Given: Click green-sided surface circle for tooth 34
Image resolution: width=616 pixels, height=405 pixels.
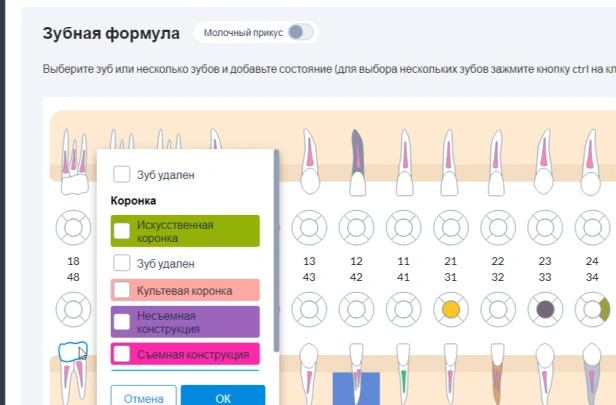Looking at the screenshot, I should pos(592,309).
